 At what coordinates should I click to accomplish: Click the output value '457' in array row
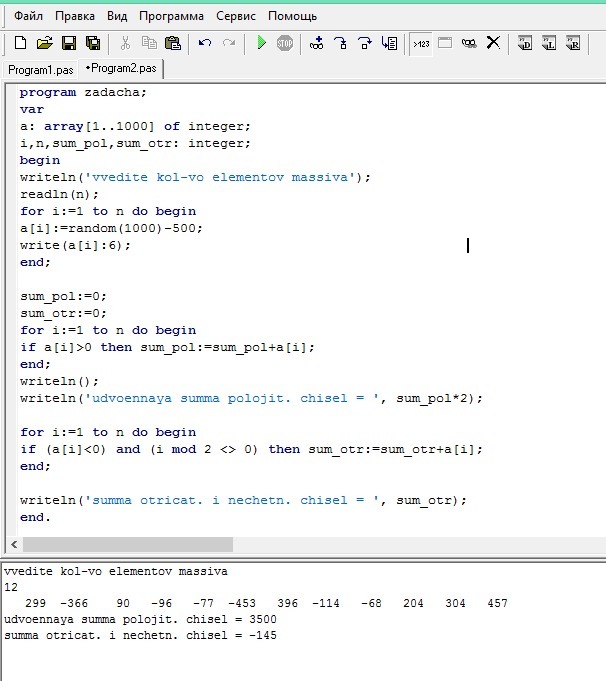point(497,603)
